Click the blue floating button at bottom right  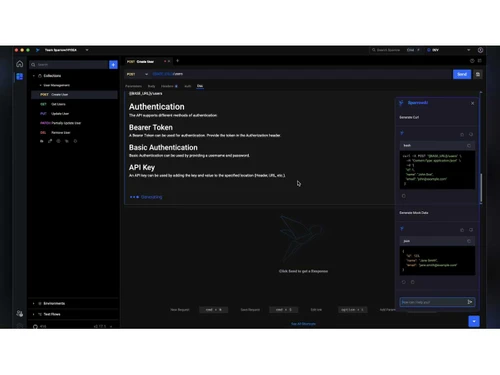[474, 321]
